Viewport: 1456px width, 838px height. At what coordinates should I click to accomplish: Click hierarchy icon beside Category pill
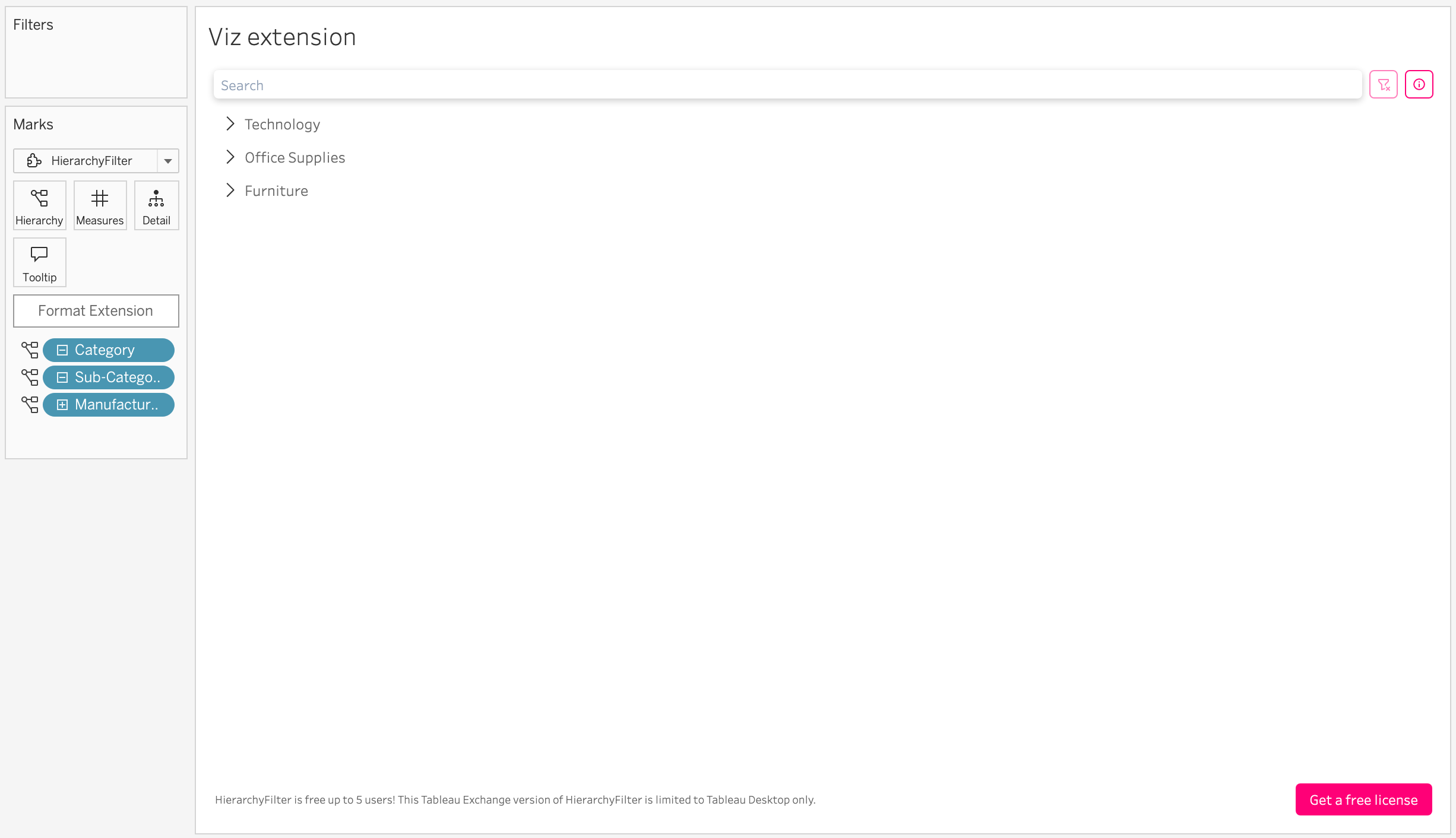click(30, 350)
